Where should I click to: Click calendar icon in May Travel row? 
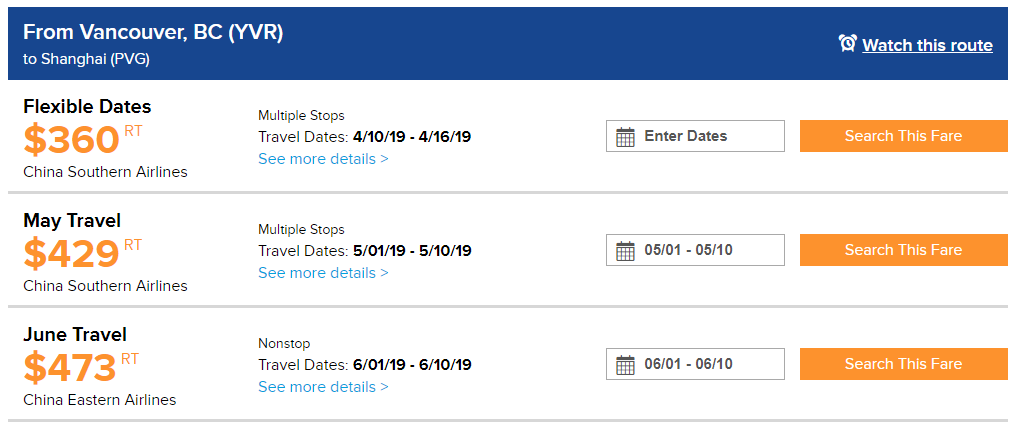click(626, 251)
